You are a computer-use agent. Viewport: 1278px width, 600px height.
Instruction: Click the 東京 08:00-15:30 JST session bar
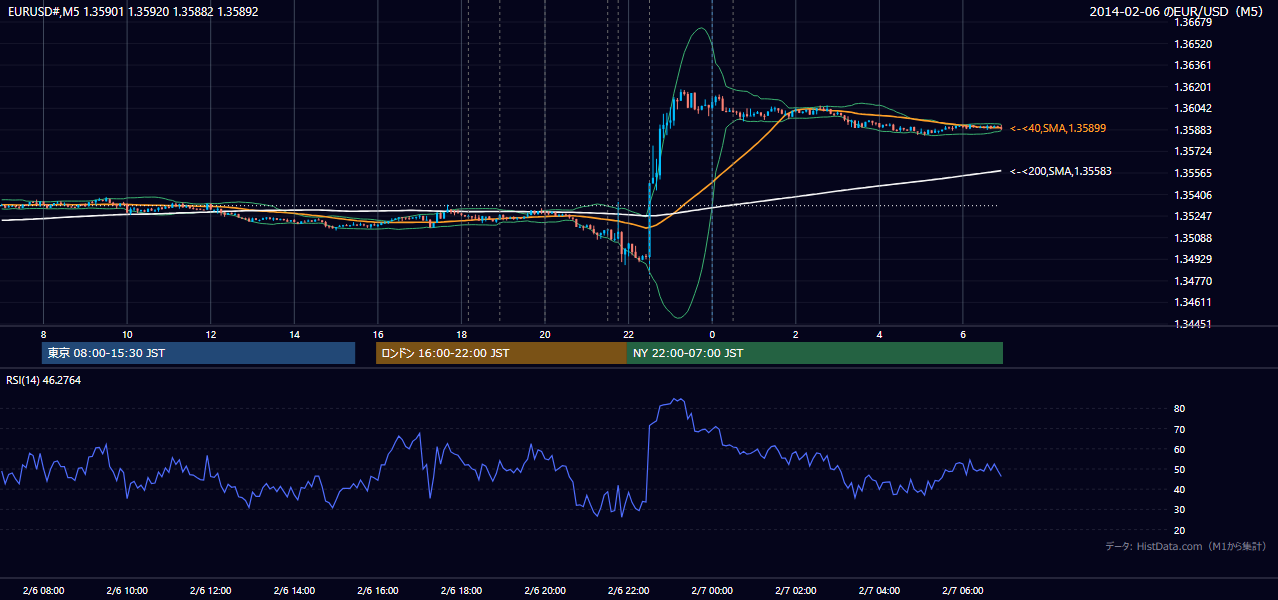(x=198, y=353)
